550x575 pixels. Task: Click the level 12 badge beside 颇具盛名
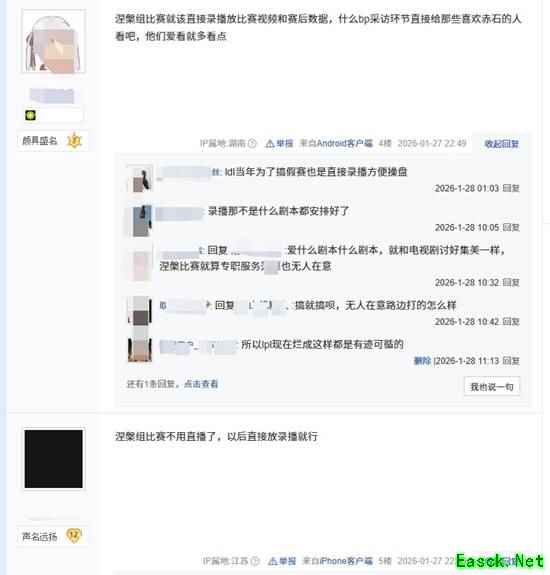click(x=74, y=140)
